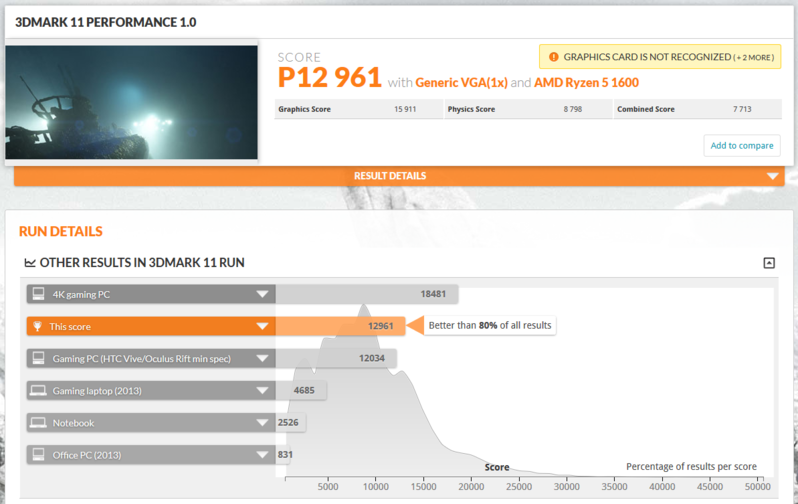Click the Add to compare button

pos(741,146)
